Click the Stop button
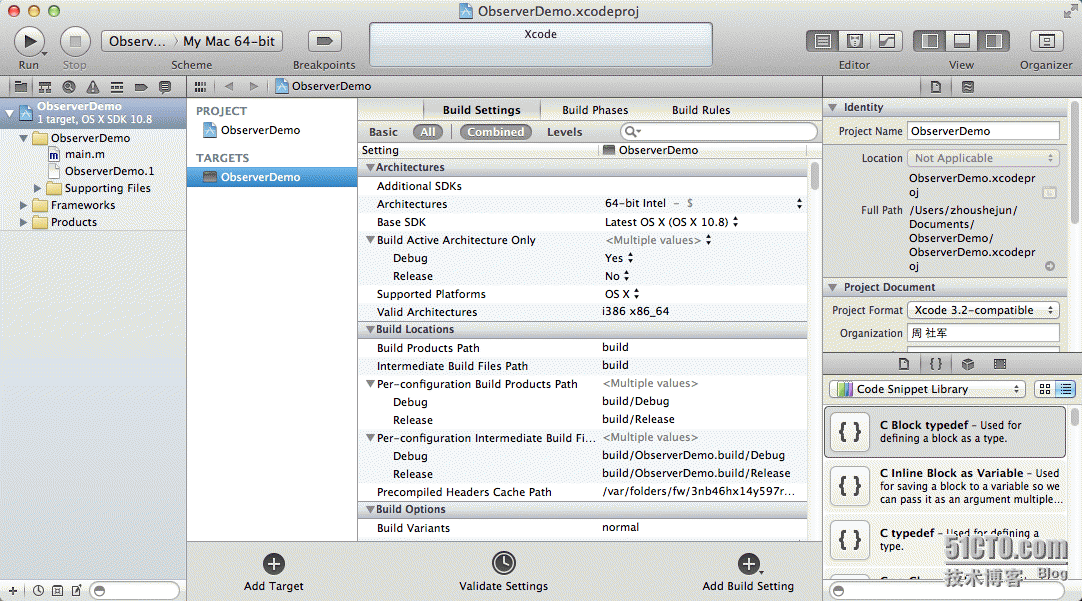Viewport: 1082px width, 601px height. (75, 41)
